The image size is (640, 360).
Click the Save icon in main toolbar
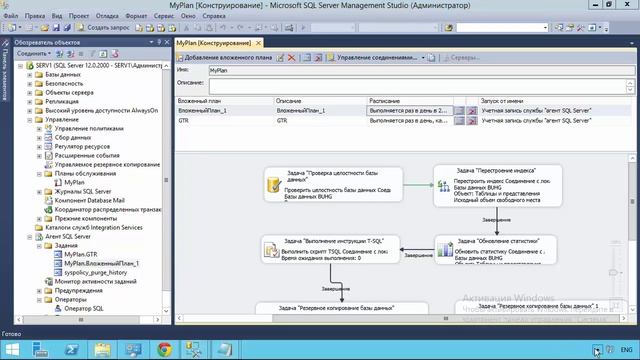(56, 27)
